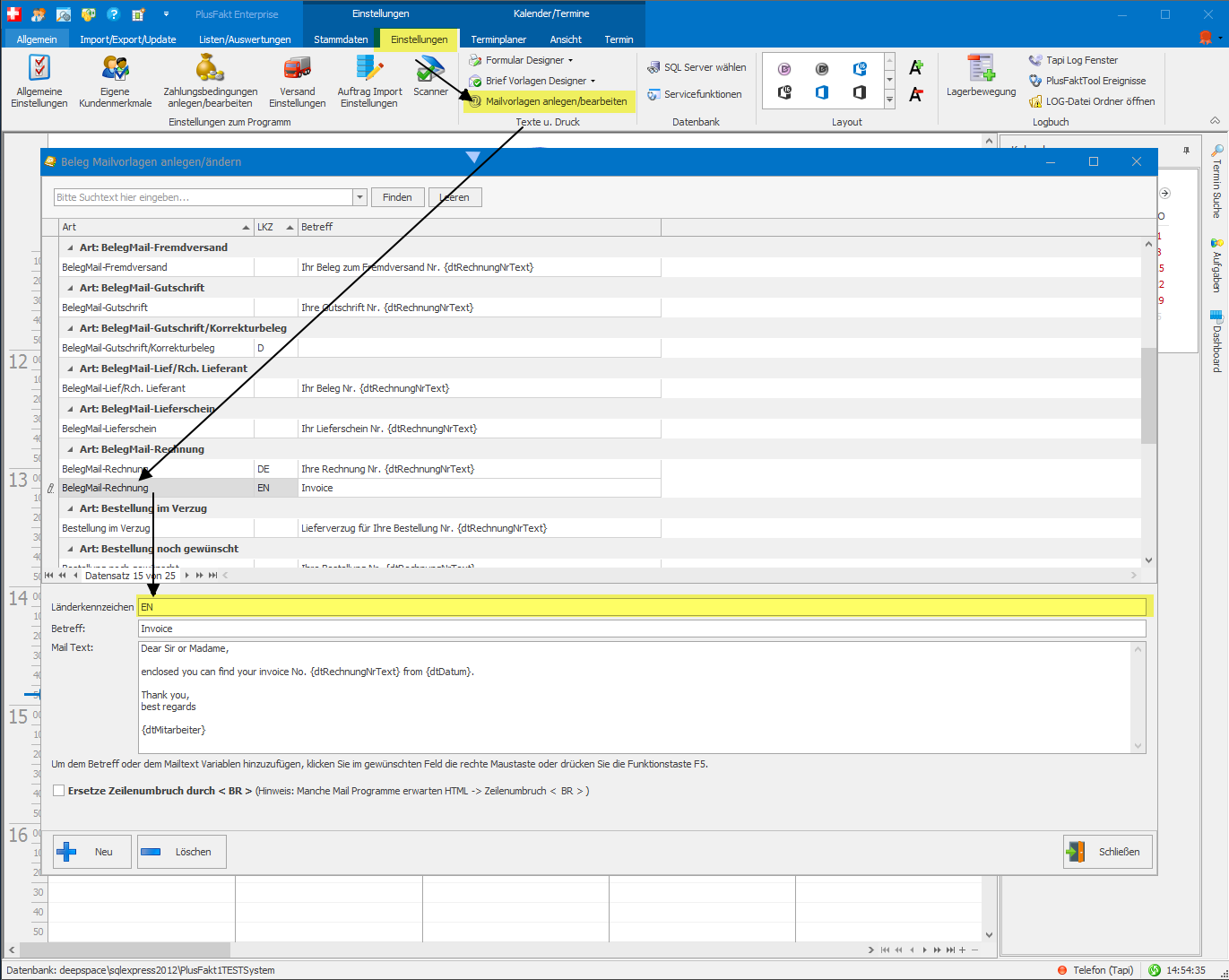Collapse group Art: BelegMail-Rechnung
The width and height of the screenshot is (1229, 980).
pyautogui.click(x=71, y=449)
